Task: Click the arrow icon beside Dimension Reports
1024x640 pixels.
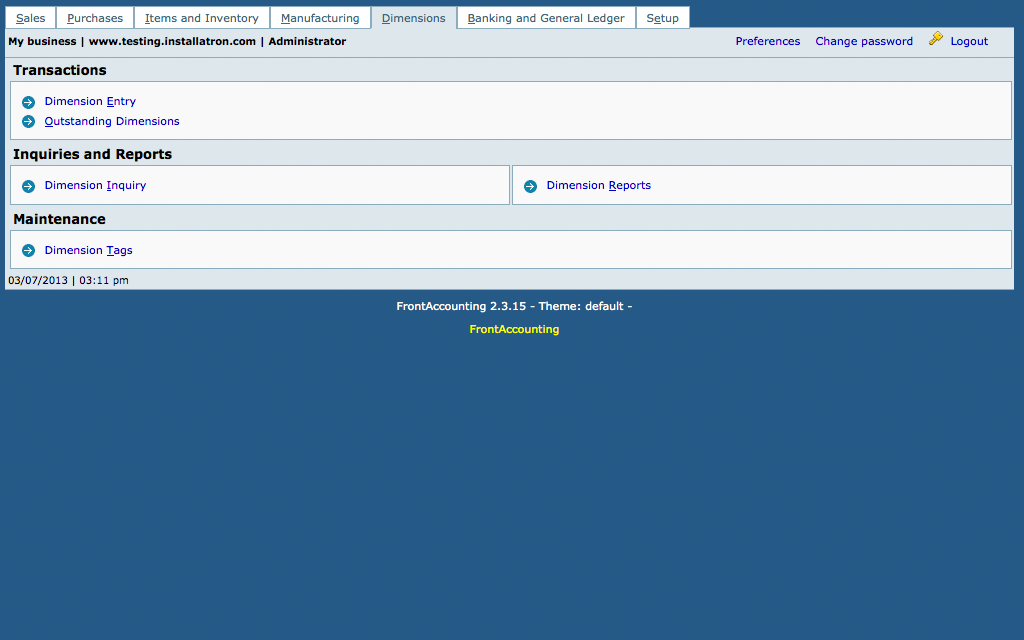Action: tap(530, 186)
